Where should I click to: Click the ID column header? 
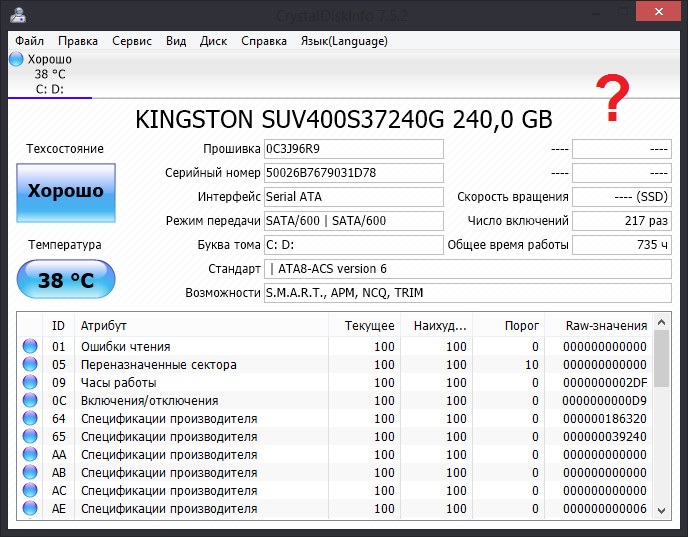58,326
